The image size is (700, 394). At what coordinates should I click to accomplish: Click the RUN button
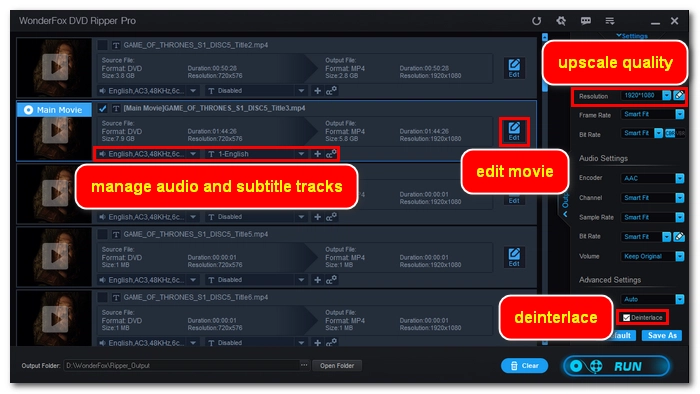[617, 366]
